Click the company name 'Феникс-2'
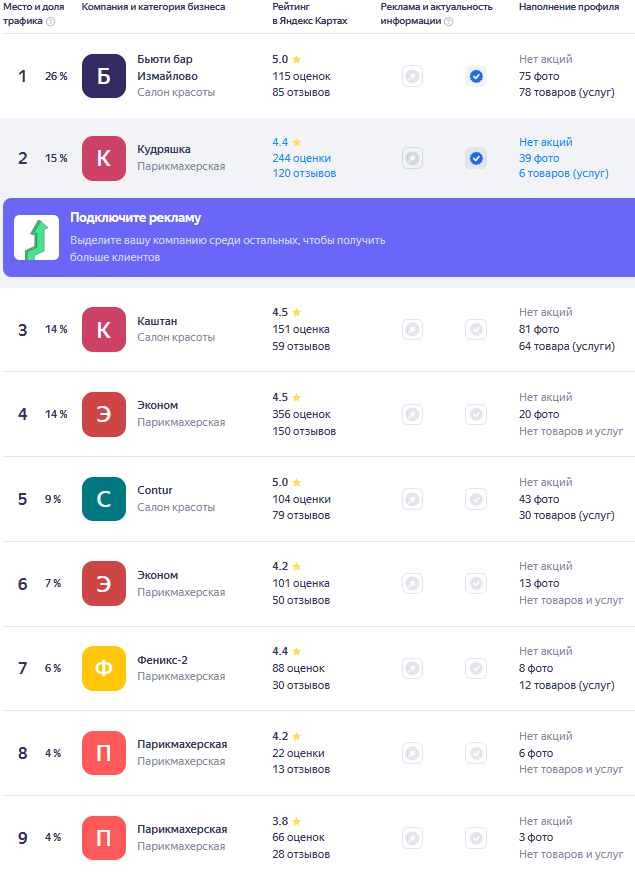Screen dimensions: 635x875 point(162,660)
